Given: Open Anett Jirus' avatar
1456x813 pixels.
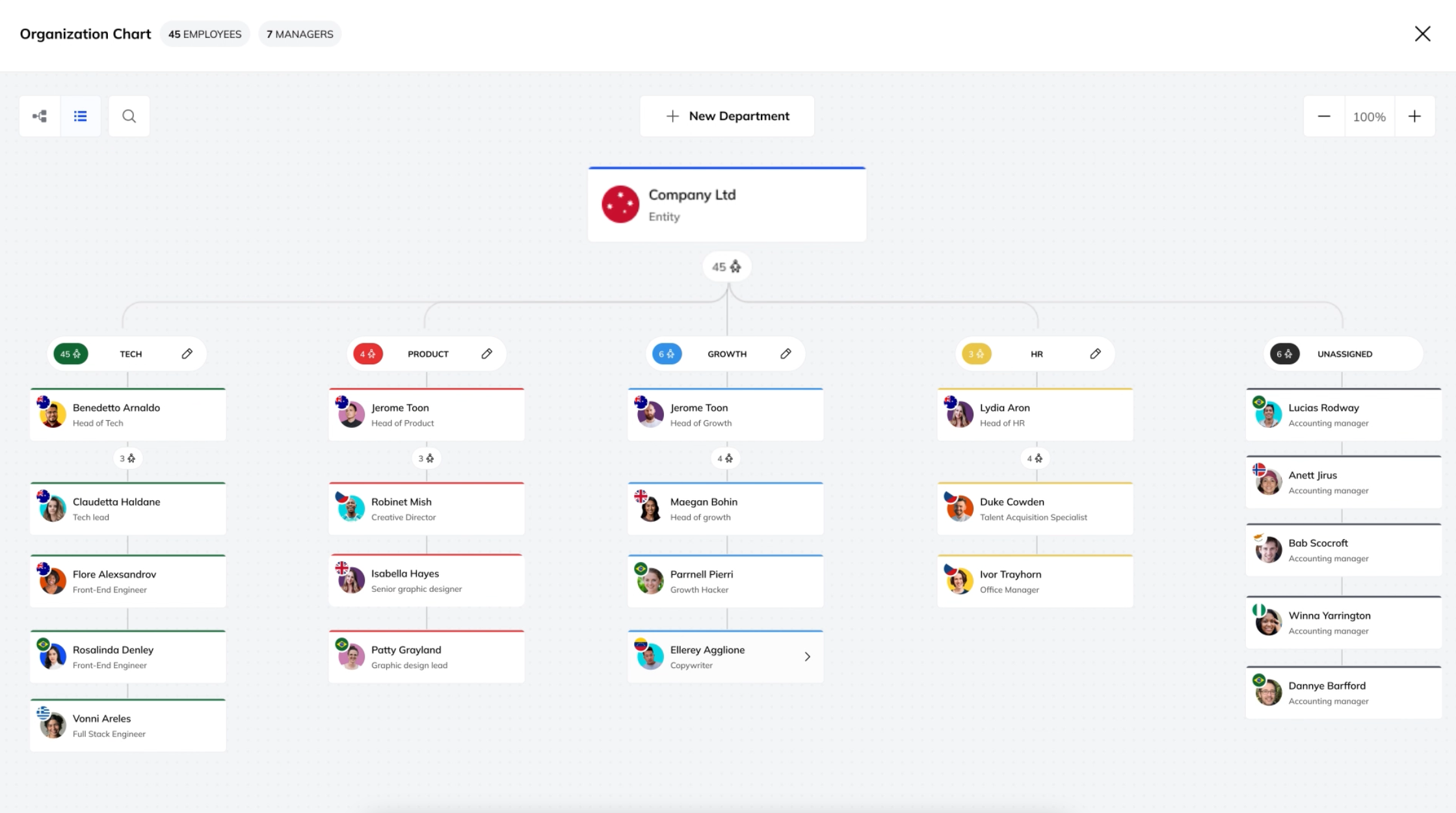Looking at the screenshot, I should tap(1269, 482).
